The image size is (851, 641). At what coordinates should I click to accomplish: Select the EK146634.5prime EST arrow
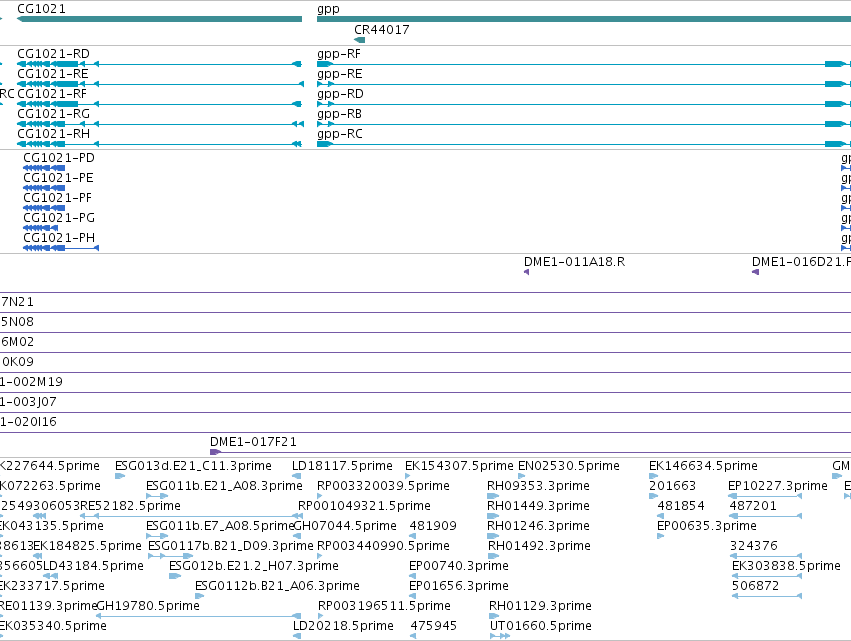point(653,476)
